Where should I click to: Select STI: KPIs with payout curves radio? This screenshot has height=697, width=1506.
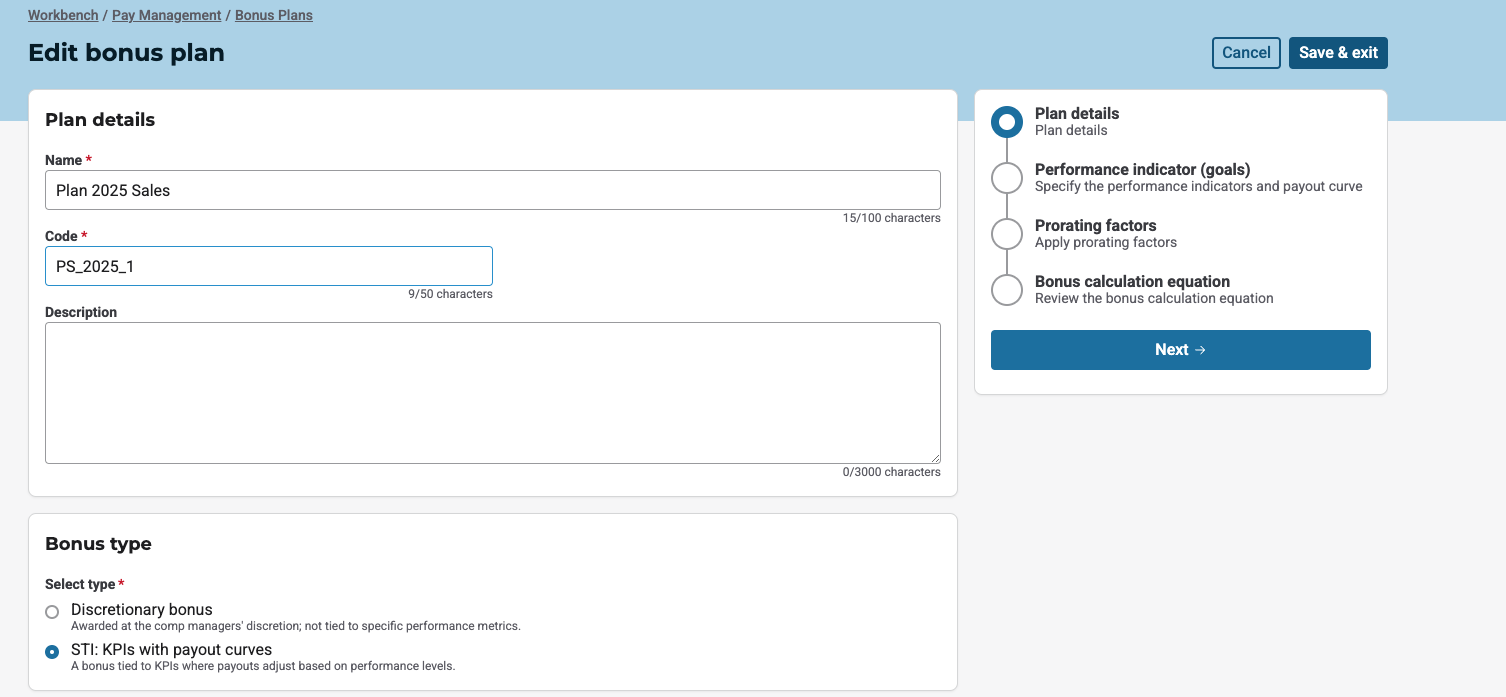coord(52,652)
